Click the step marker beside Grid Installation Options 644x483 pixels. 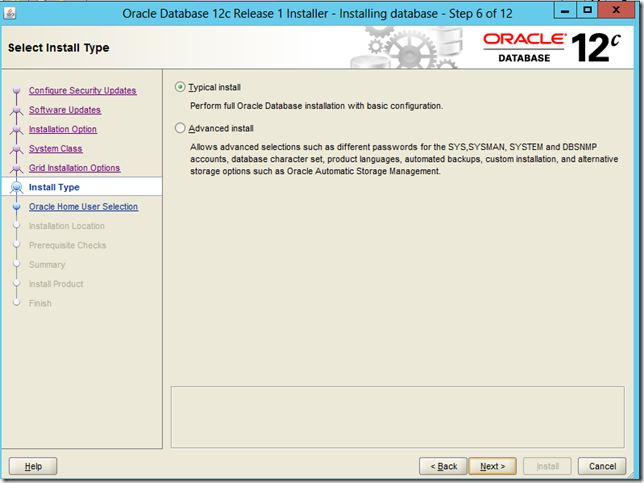click(x=16, y=168)
